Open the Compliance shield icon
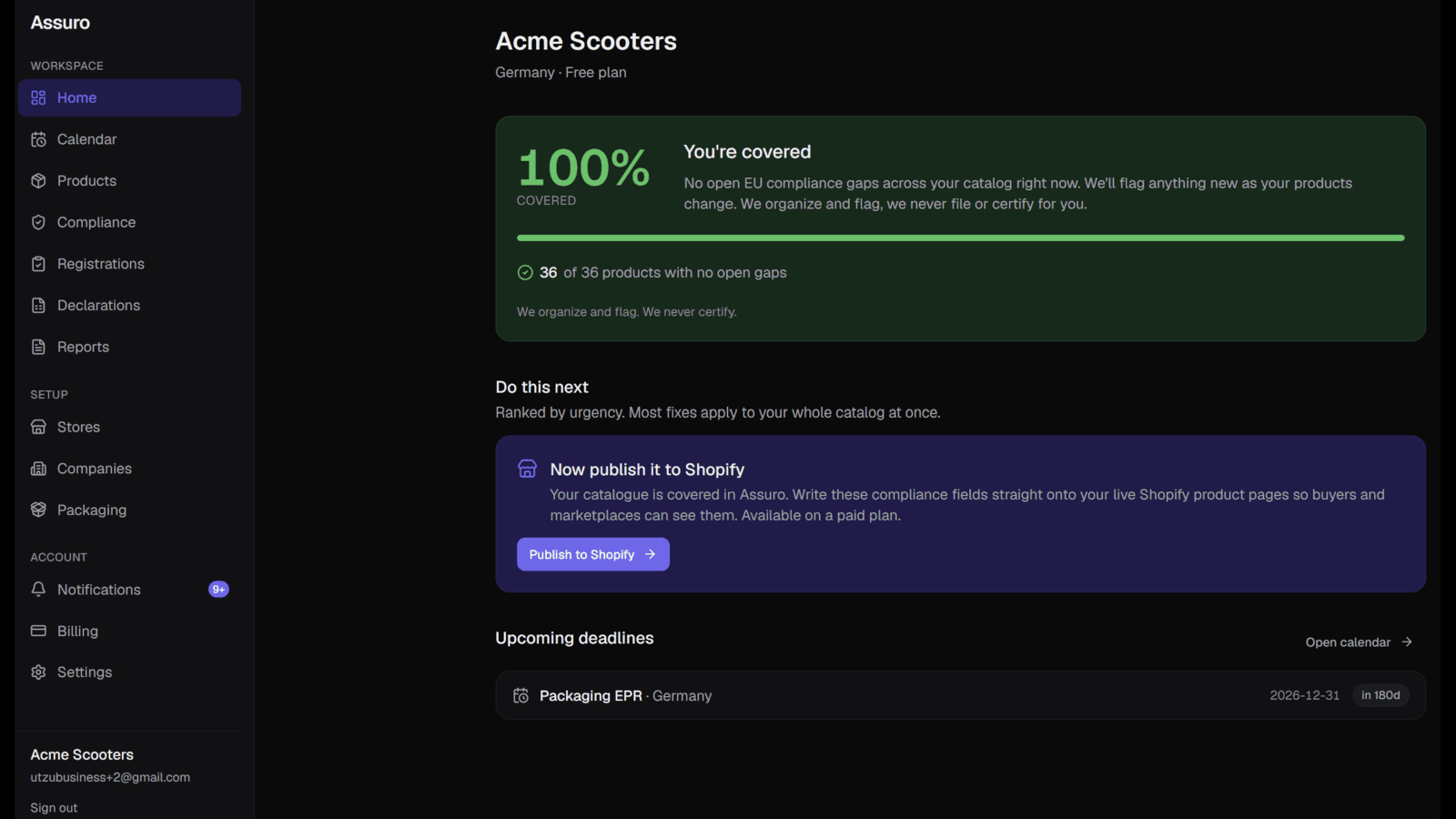The width and height of the screenshot is (1456, 819). coord(38,222)
